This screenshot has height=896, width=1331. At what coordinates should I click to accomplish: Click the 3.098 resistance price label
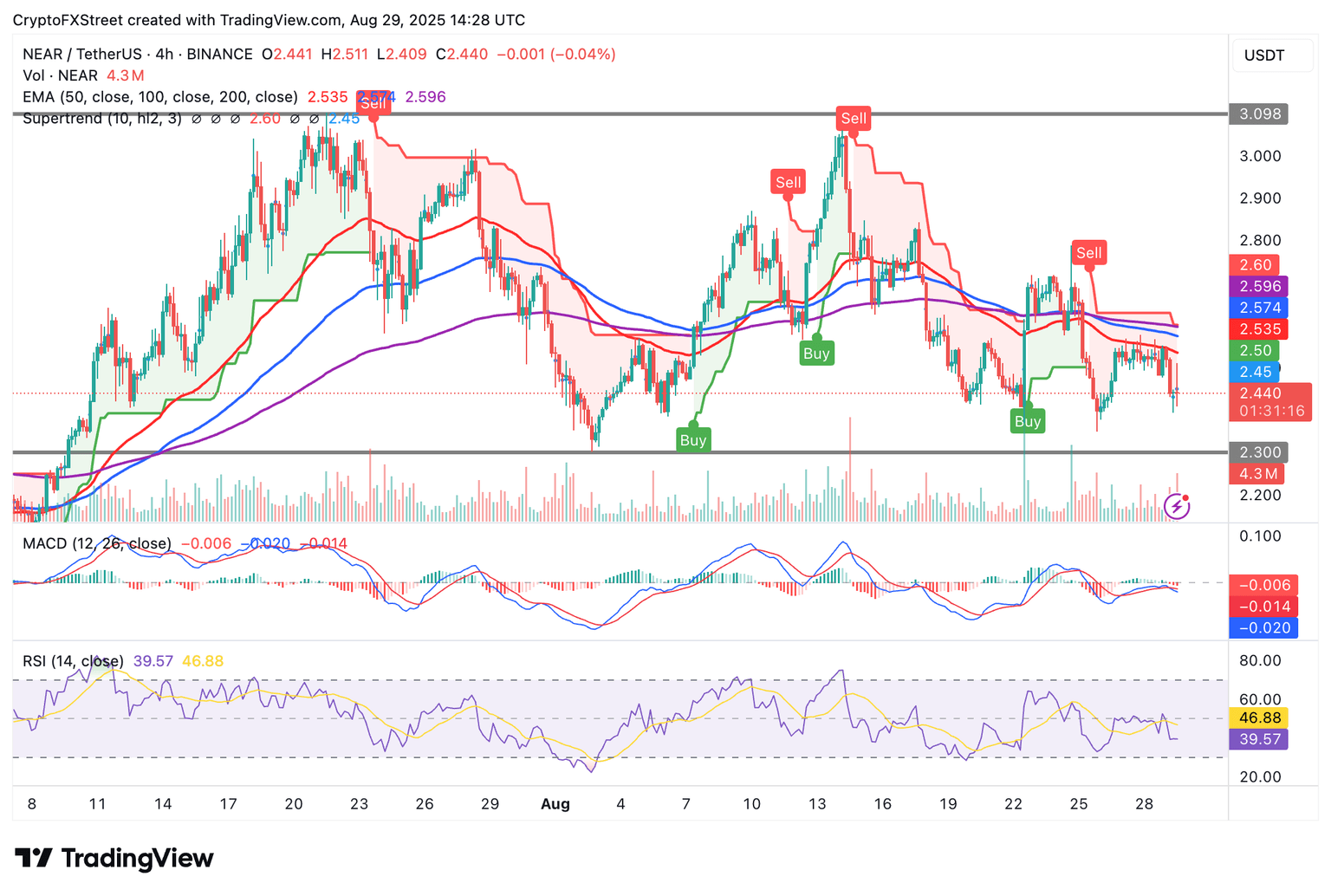coord(1259,114)
